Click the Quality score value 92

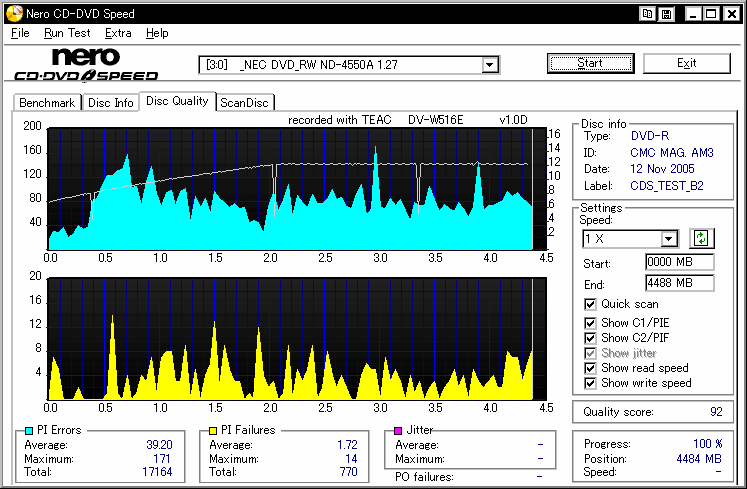click(716, 412)
